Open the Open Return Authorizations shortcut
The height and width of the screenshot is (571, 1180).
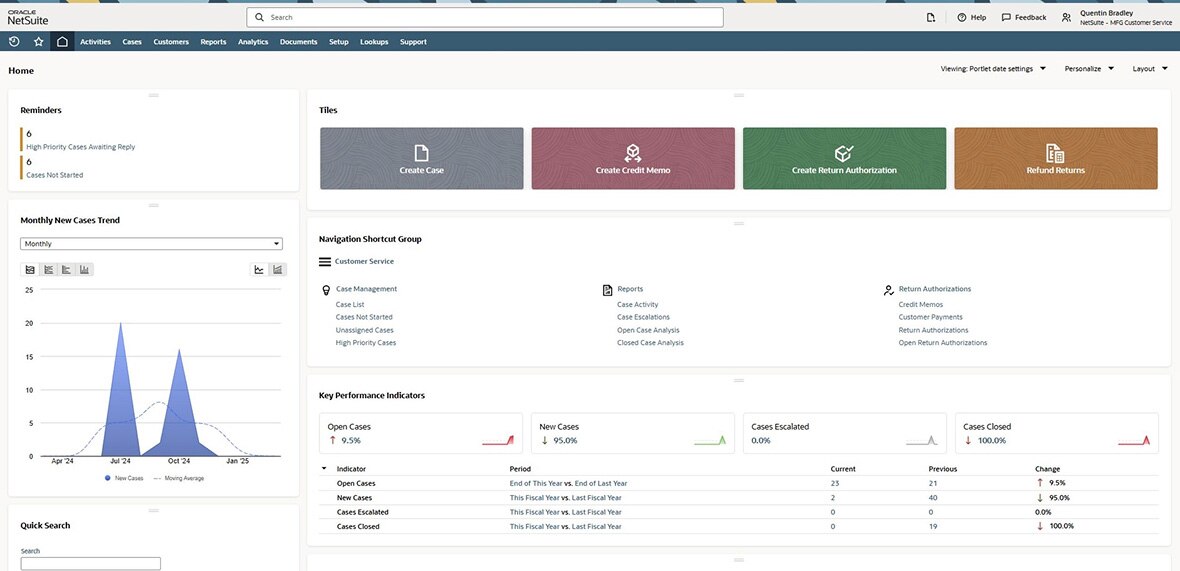click(943, 343)
